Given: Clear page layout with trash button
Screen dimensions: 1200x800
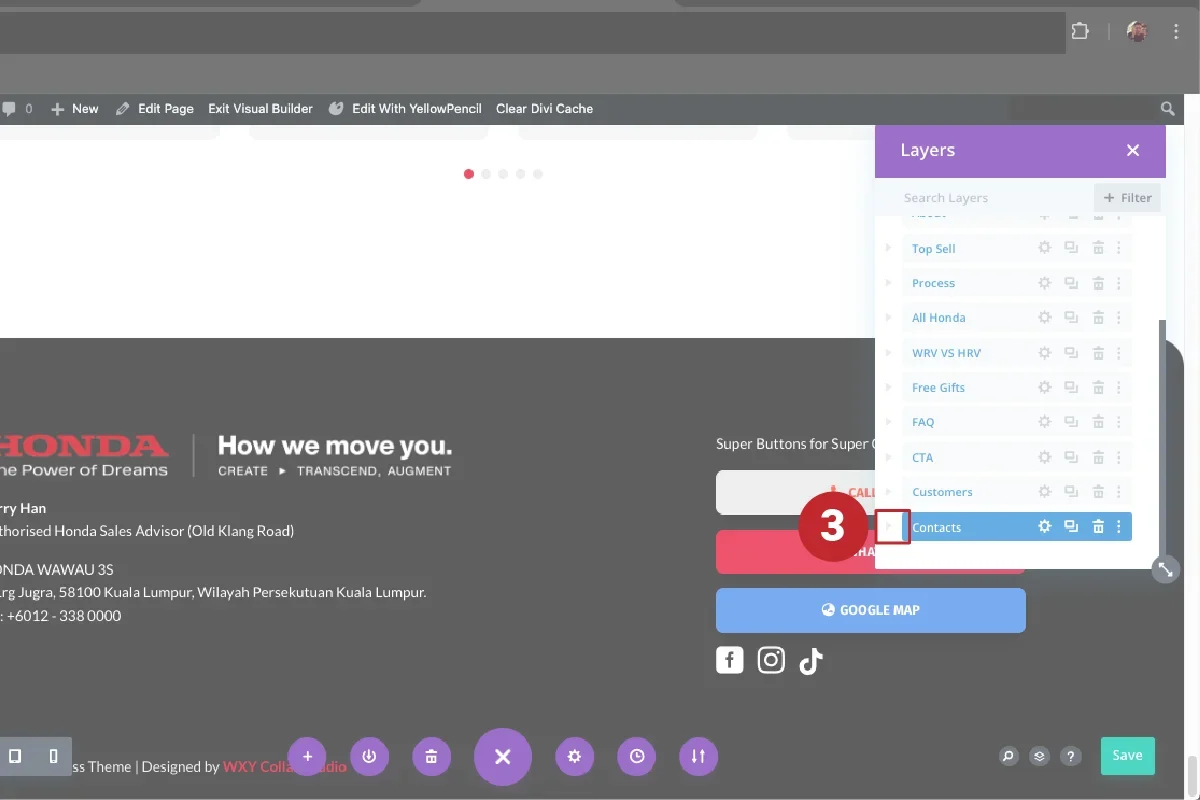Looking at the screenshot, I should pos(431,757).
